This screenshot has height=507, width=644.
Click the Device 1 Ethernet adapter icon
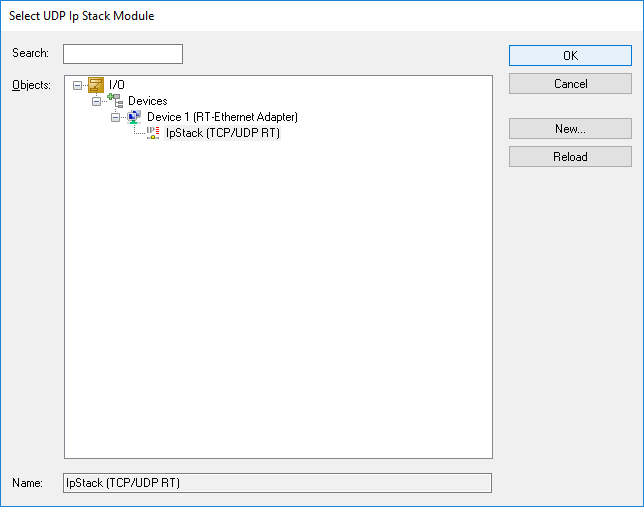coord(134,117)
